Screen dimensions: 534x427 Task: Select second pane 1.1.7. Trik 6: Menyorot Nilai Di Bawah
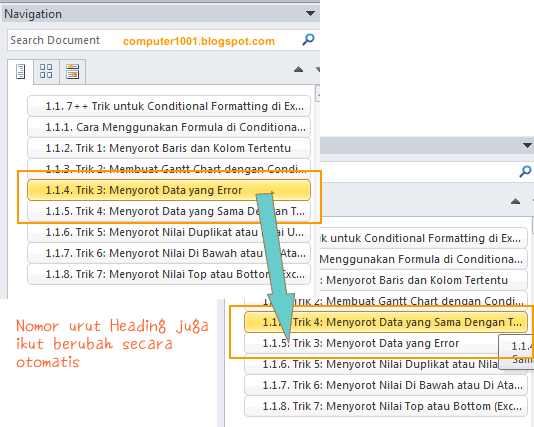pos(386,385)
